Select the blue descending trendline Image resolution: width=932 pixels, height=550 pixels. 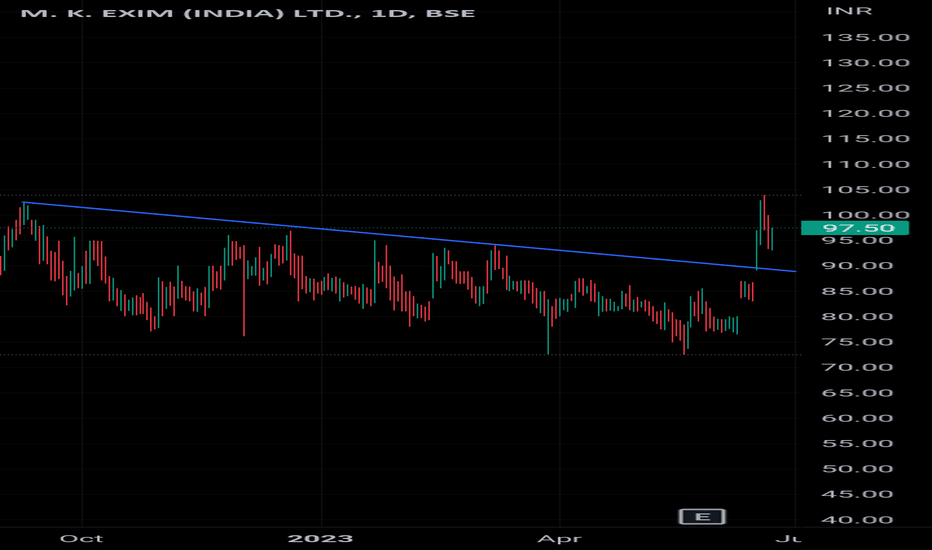410,237
